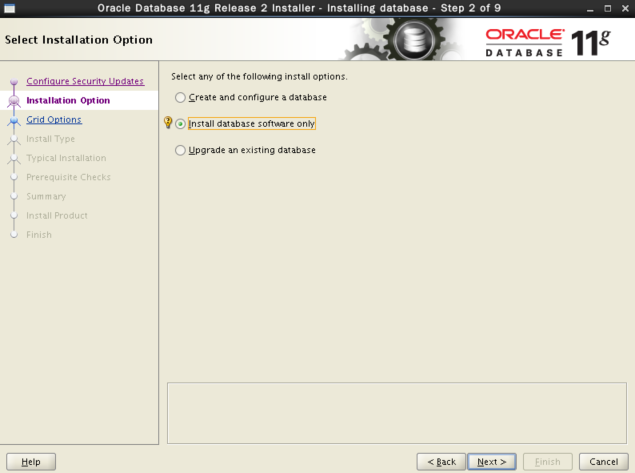Viewport: 635px width, 473px height.
Task: Choose Upgrade an existing database
Action: [x=180, y=150]
